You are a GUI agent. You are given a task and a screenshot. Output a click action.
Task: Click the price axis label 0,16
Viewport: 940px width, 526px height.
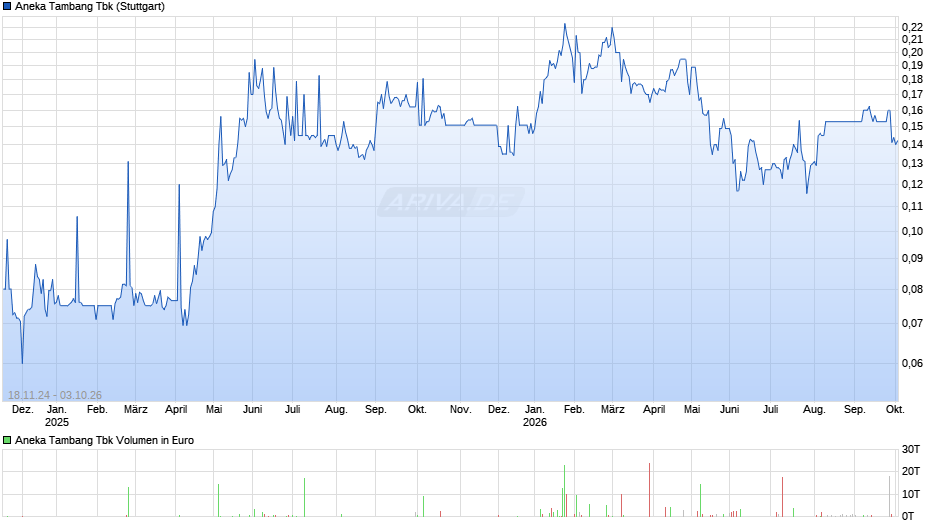pos(912,110)
